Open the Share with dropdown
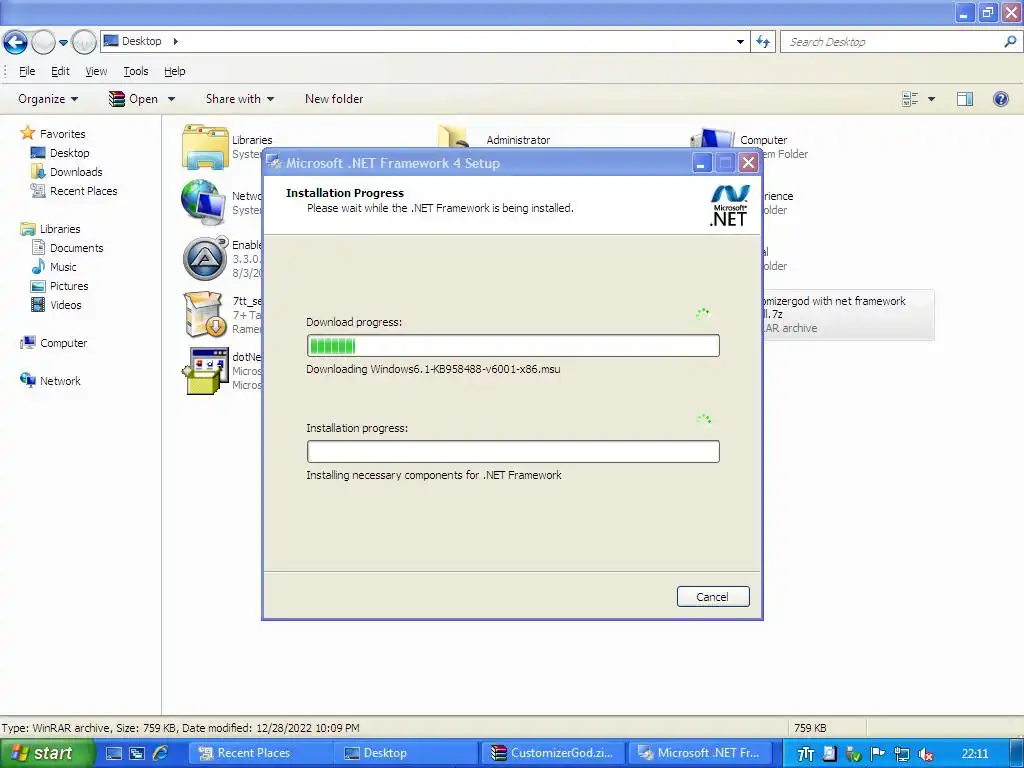1024x768 pixels. pos(240,99)
